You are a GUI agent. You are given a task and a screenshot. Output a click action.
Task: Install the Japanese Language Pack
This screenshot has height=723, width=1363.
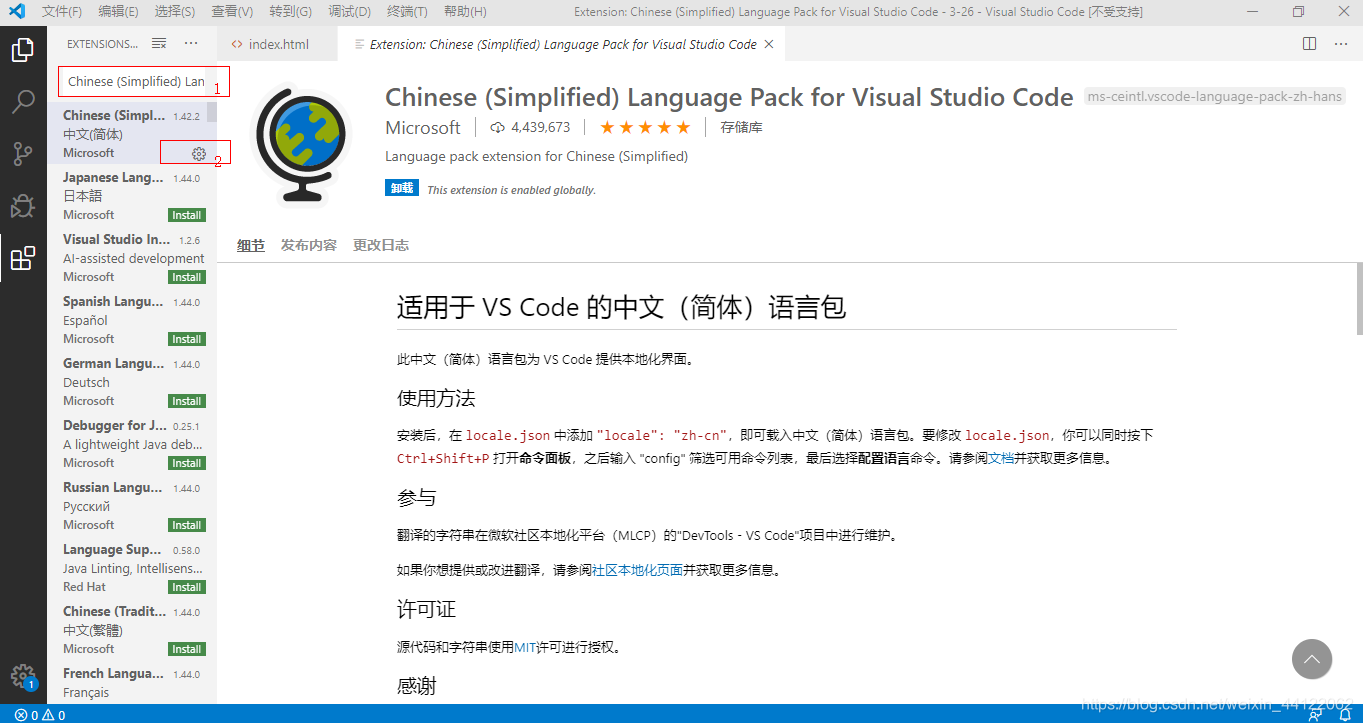186,214
